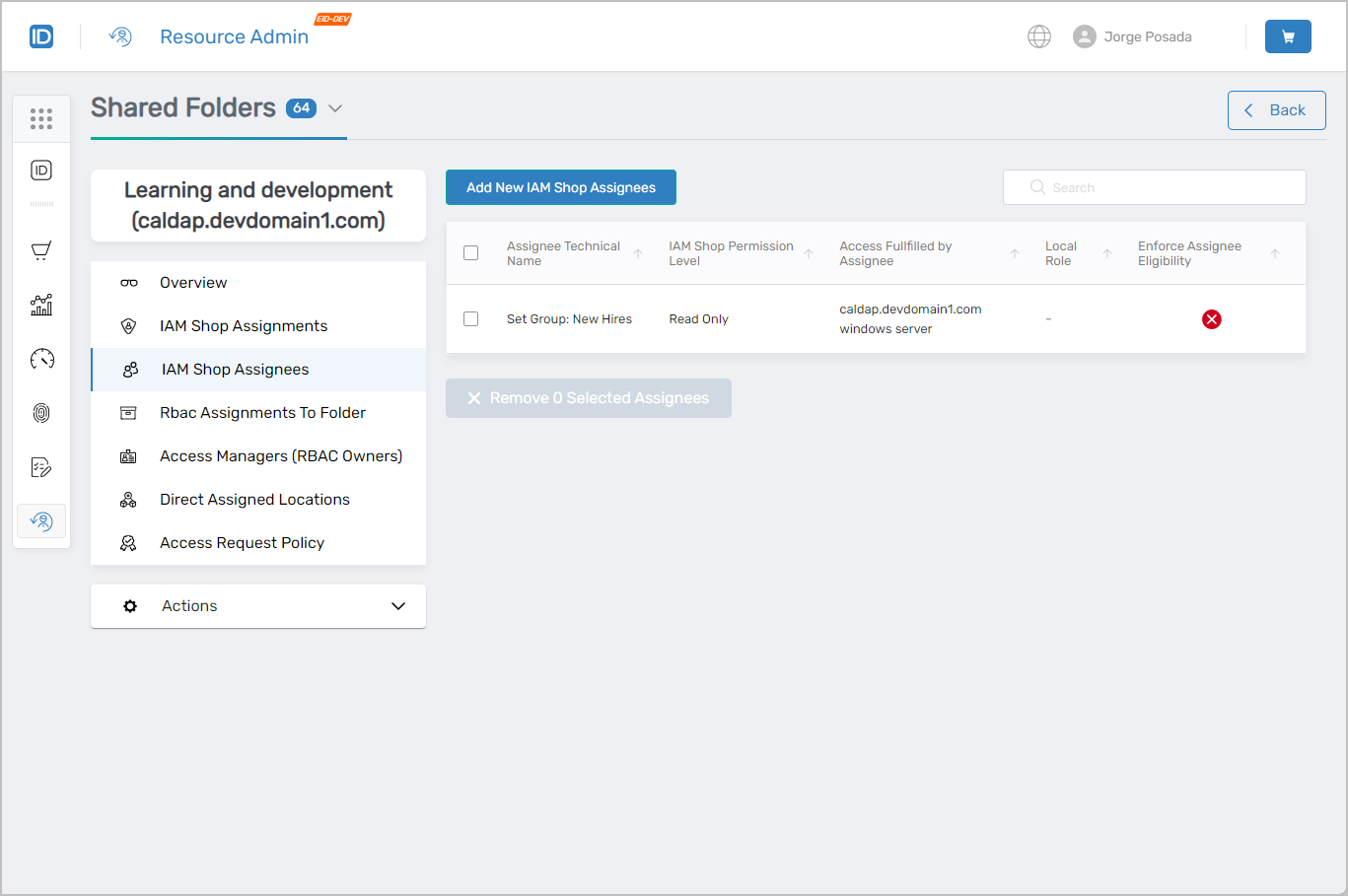This screenshot has width=1348, height=896.
Task: Select the ID badge icon in sidebar
Action: pos(40,170)
